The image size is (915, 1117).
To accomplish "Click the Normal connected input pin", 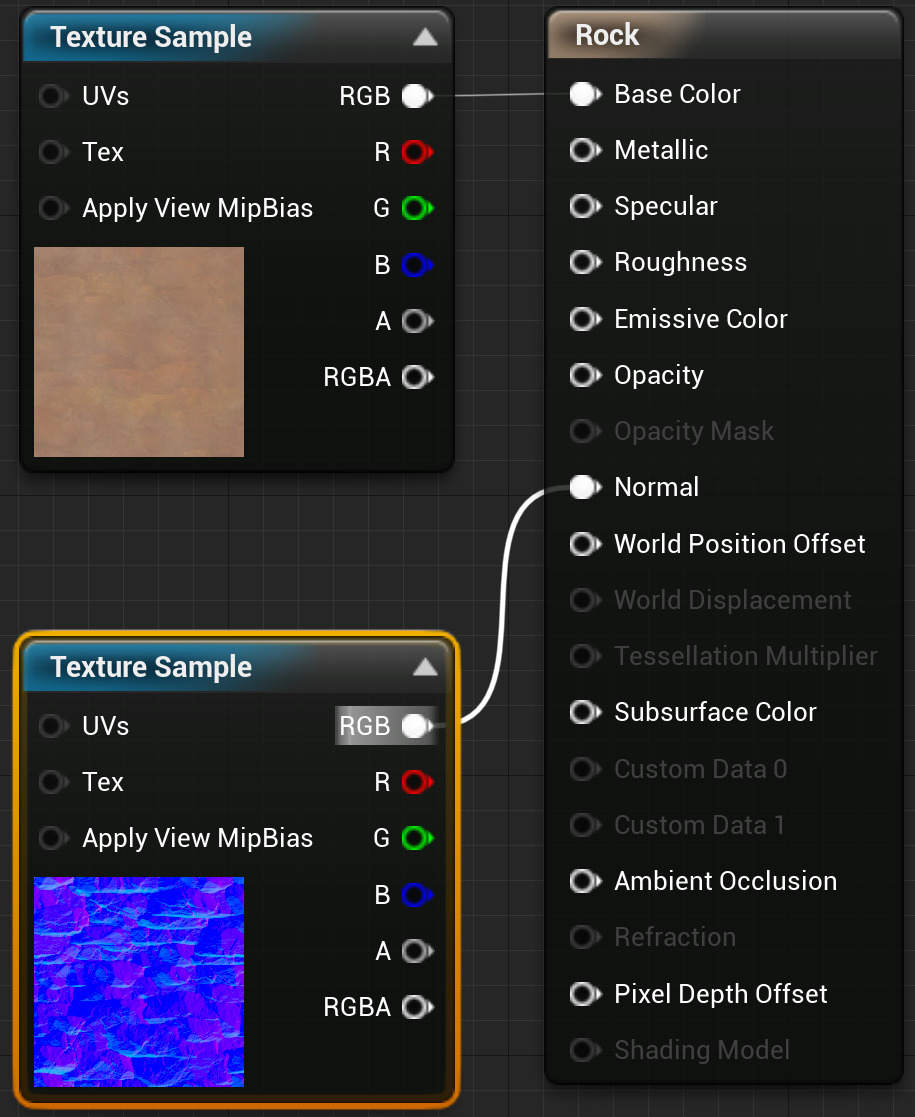I will coord(583,487).
